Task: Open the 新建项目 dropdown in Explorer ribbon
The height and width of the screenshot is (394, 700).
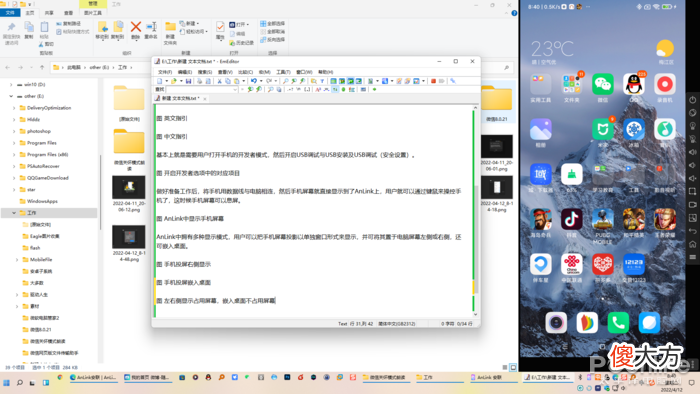Action: pos(190,24)
